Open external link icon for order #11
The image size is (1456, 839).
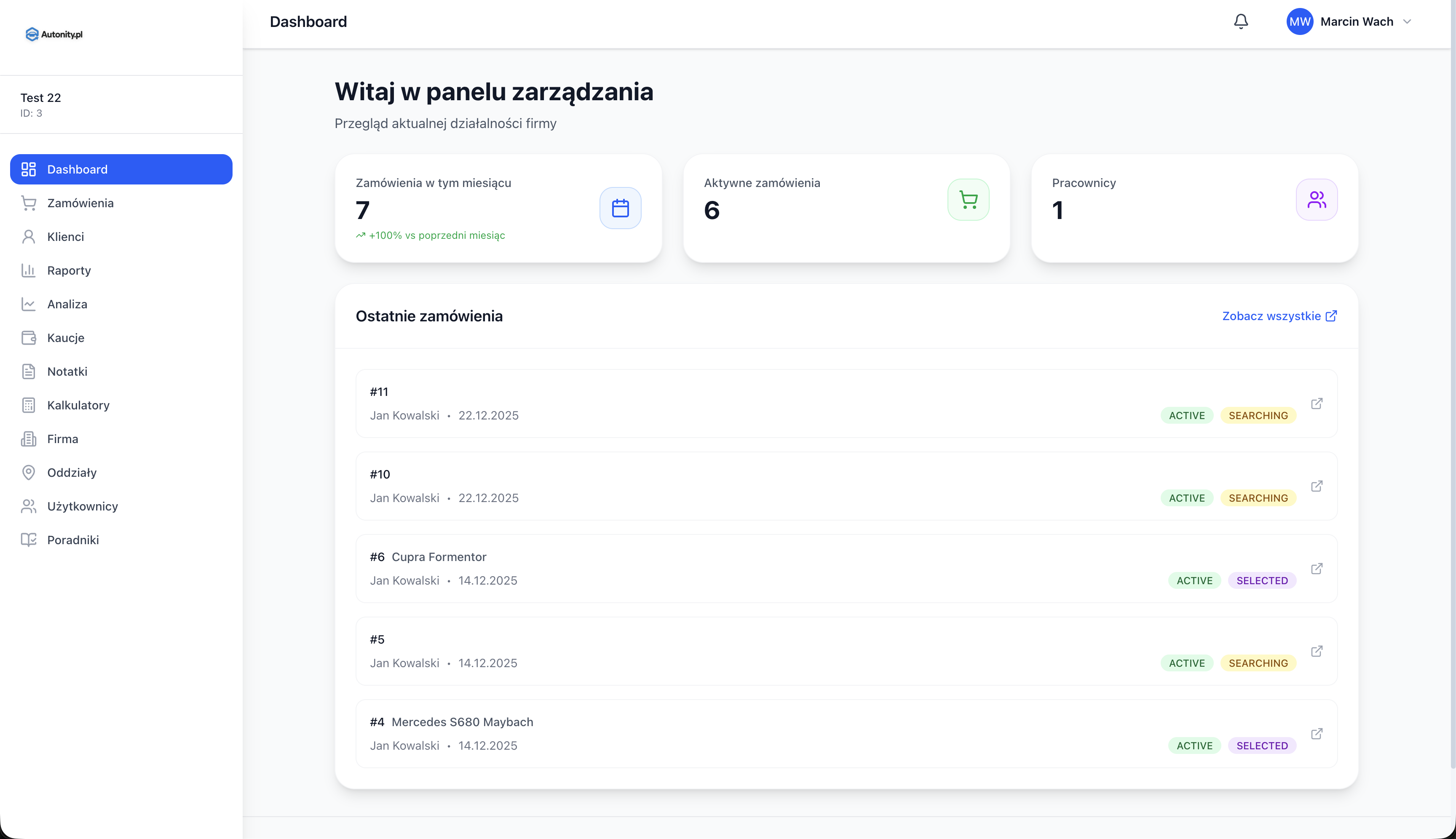click(1317, 403)
